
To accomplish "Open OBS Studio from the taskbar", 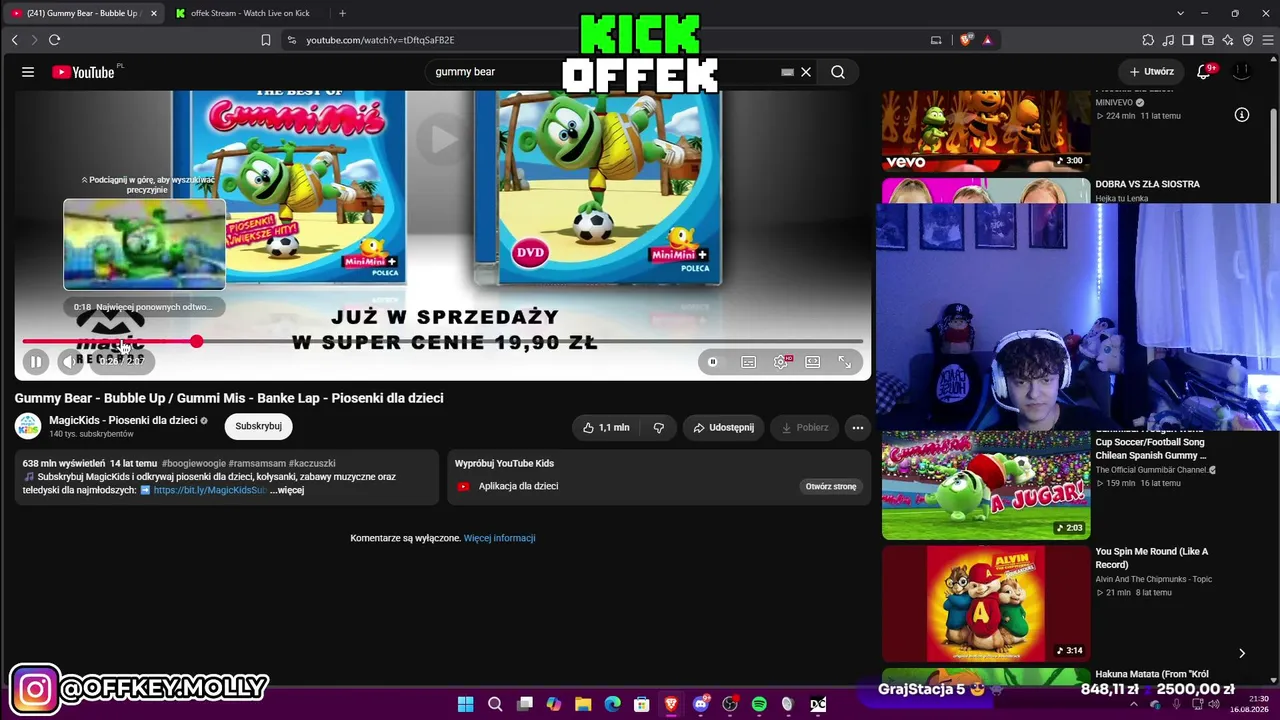I will click(x=730, y=704).
